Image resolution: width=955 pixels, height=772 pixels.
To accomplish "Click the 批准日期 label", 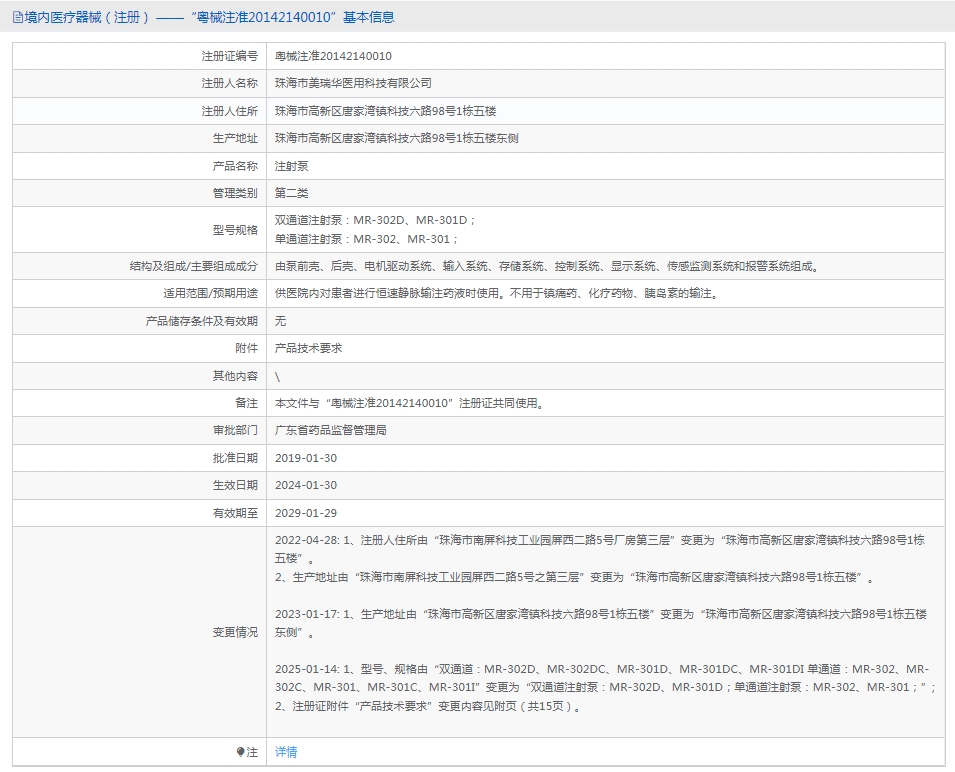I will click(235, 458).
